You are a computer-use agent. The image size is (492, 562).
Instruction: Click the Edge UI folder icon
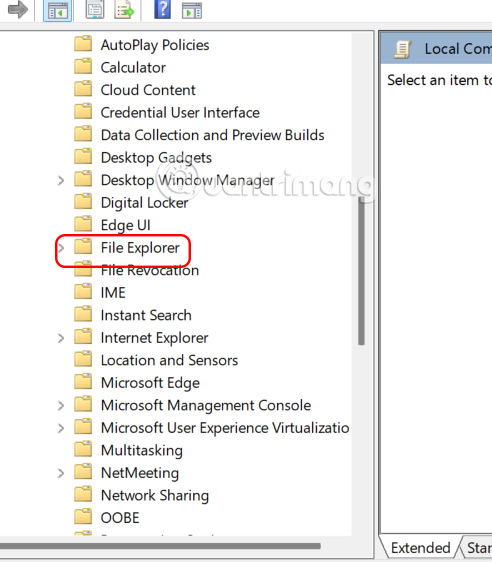tap(83, 224)
